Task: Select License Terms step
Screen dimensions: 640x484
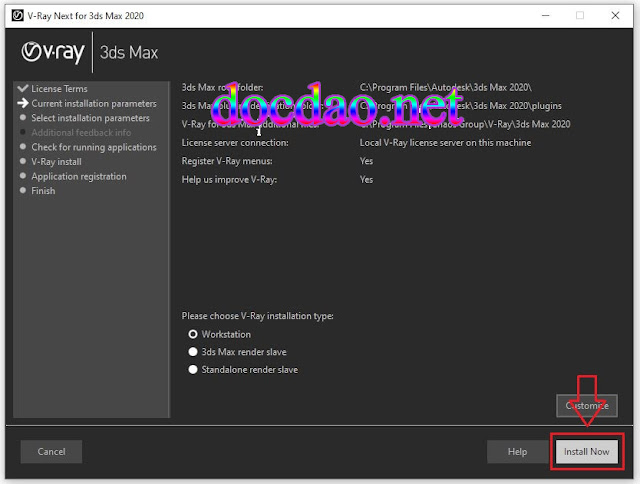Action: coord(60,89)
